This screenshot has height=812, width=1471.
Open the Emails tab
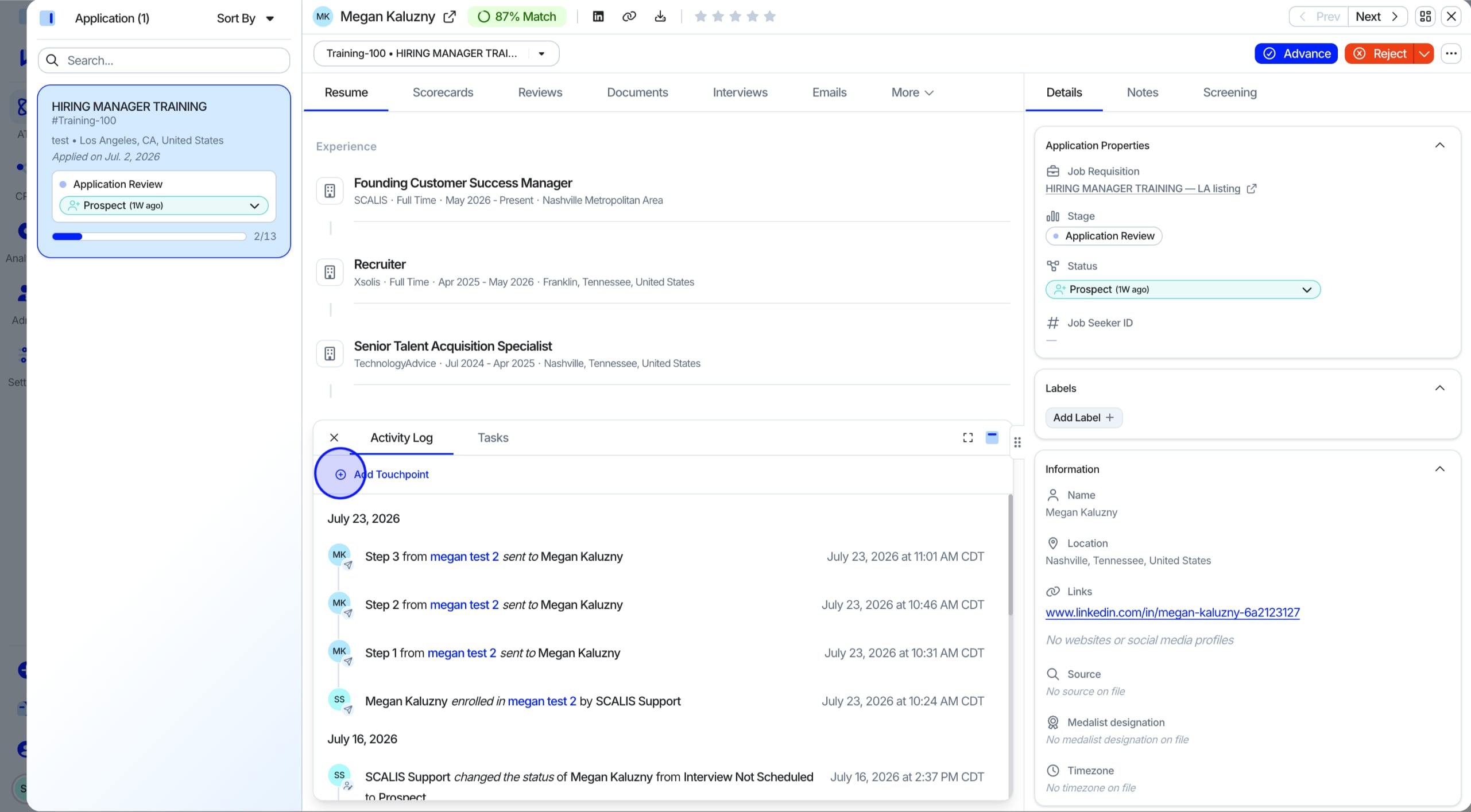(829, 93)
